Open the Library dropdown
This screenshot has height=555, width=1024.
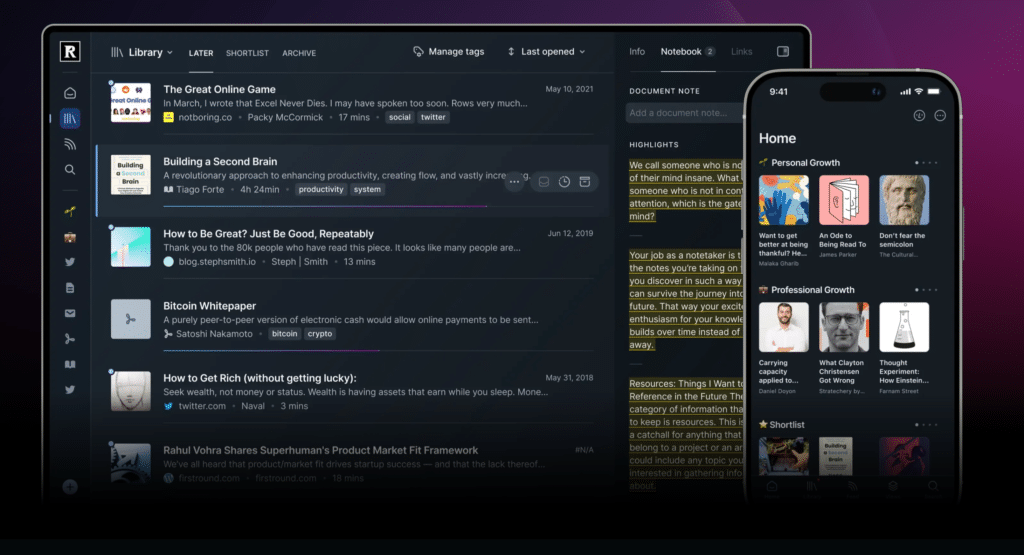click(142, 52)
